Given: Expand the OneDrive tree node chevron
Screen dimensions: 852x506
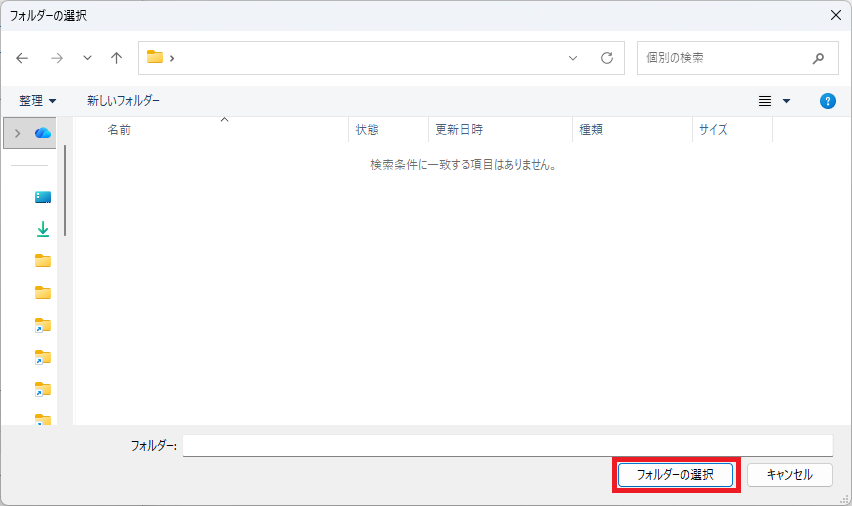Looking at the screenshot, I should click(17, 133).
